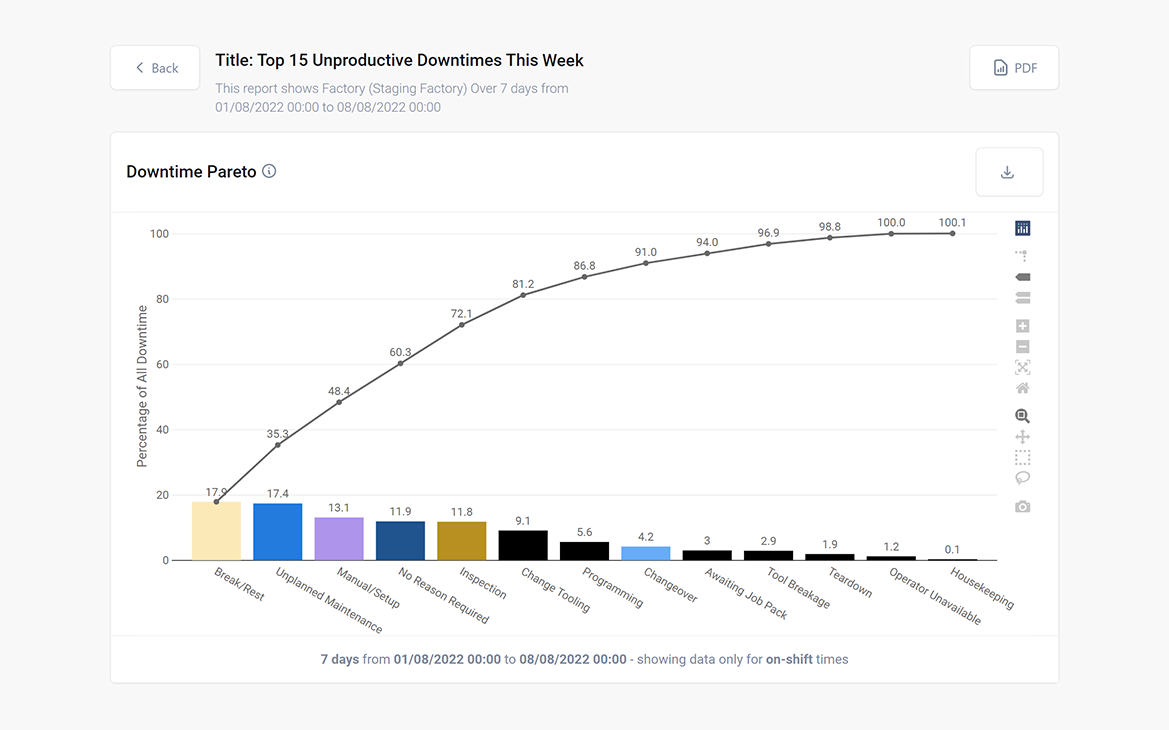
Task: Click the download button beside Downtime Pareto
Action: (1008, 172)
